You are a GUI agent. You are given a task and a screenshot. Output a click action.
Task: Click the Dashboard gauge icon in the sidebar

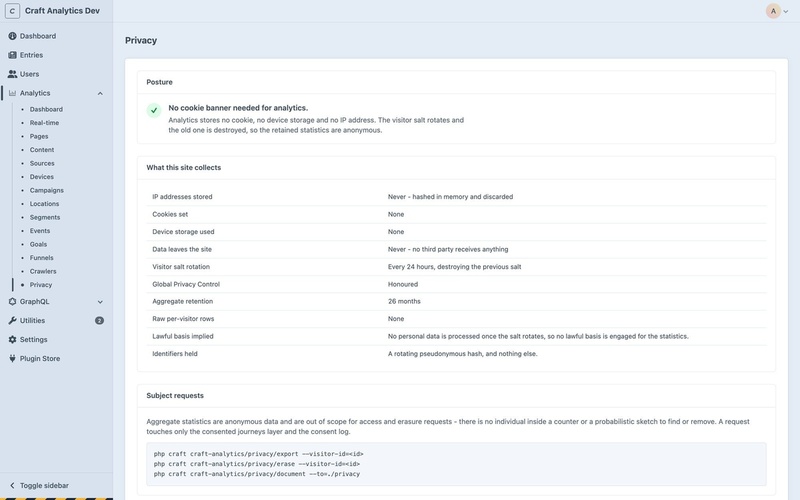click(x=12, y=36)
